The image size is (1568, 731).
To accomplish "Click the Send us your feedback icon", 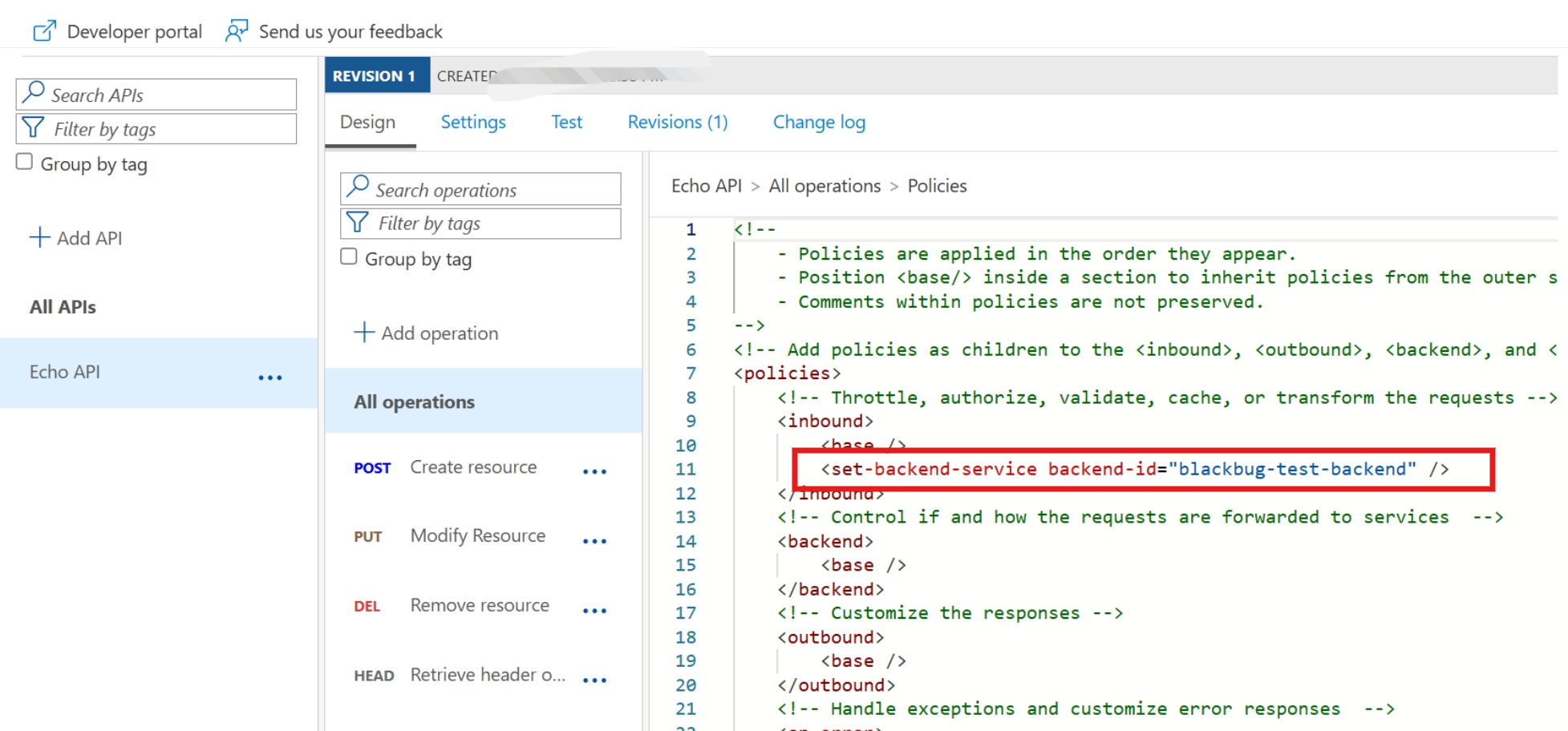I will coord(237,31).
